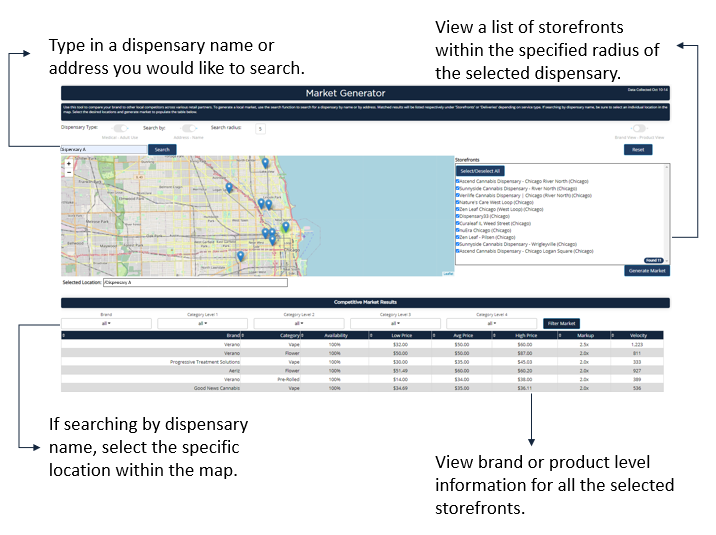Screen dimensions: 716x535
Task: Uncheck Dispensary33 (Chicago) storefront
Action: 458,216
